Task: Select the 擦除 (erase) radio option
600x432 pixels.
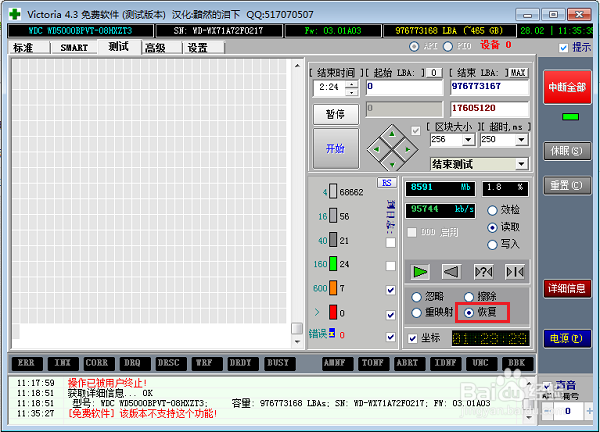Action: [469, 297]
